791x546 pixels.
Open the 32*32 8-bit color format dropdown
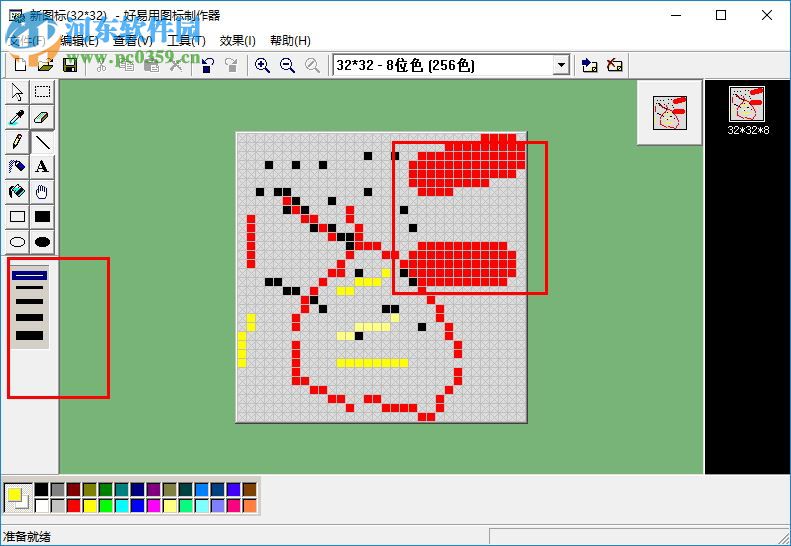pos(561,65)
